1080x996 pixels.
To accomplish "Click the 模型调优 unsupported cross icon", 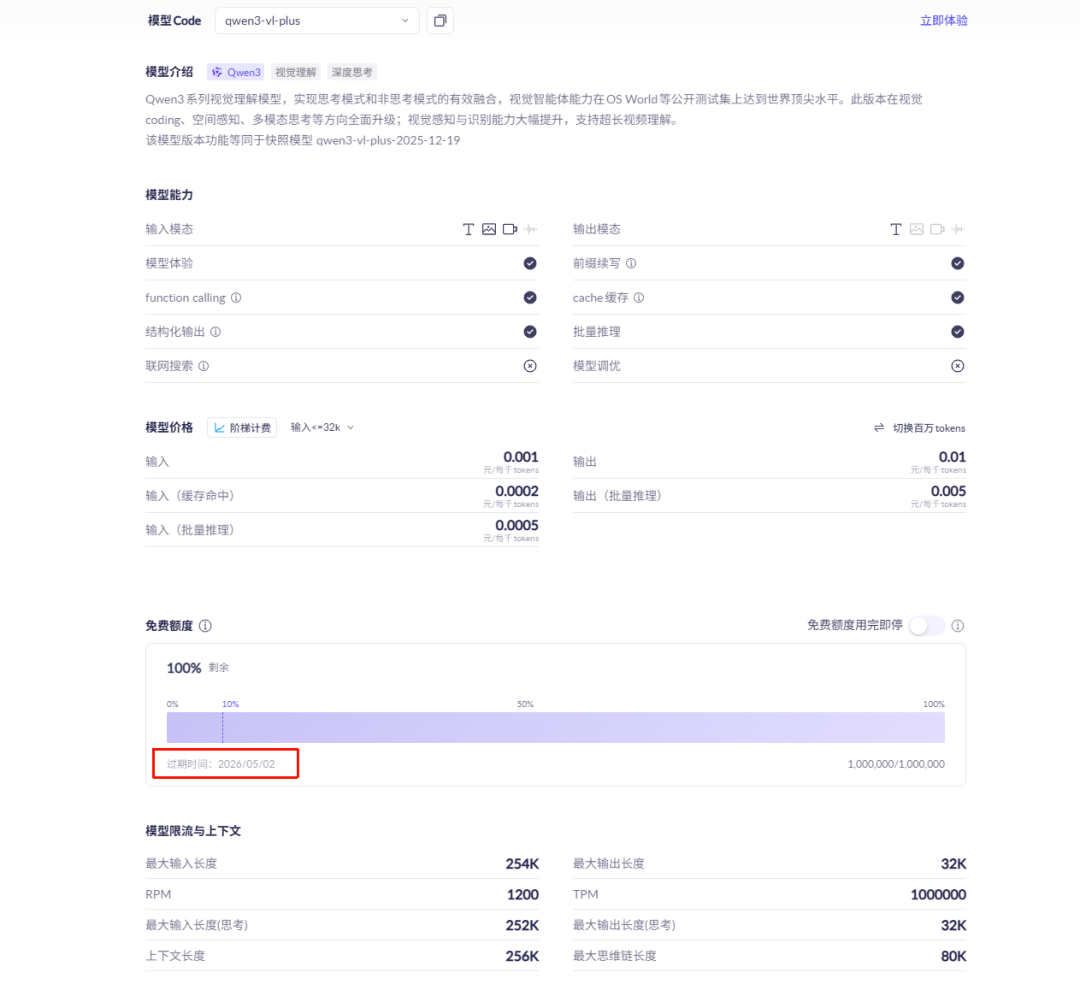I will (957, 366).
